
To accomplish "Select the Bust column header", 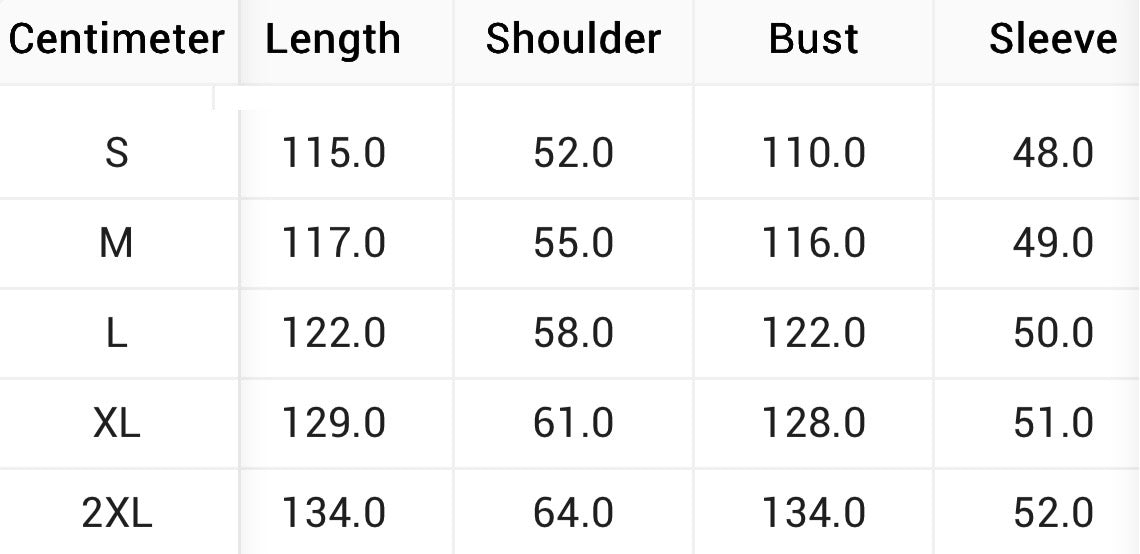I will point(813,40).
